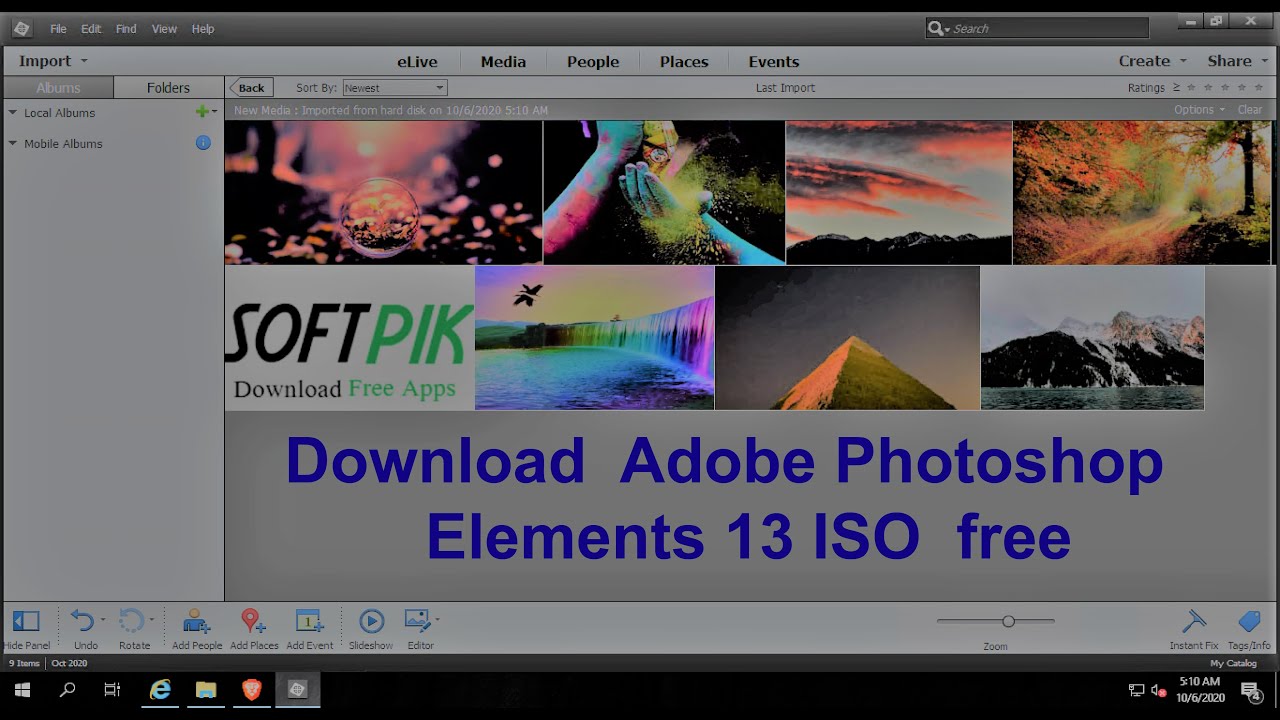This screenshot has height=720, width=1280.
Task: Open taskbar search
Action: (x=68, y=690)
